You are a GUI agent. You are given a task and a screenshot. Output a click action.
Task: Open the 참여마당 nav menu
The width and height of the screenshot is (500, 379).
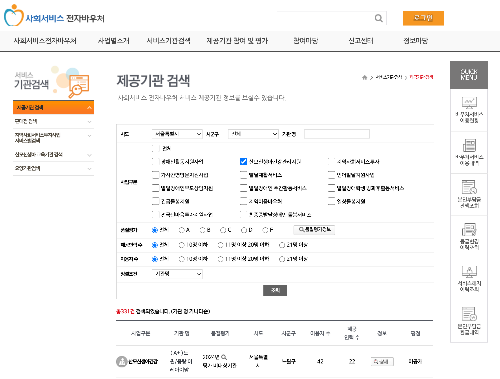click(305, 41)
